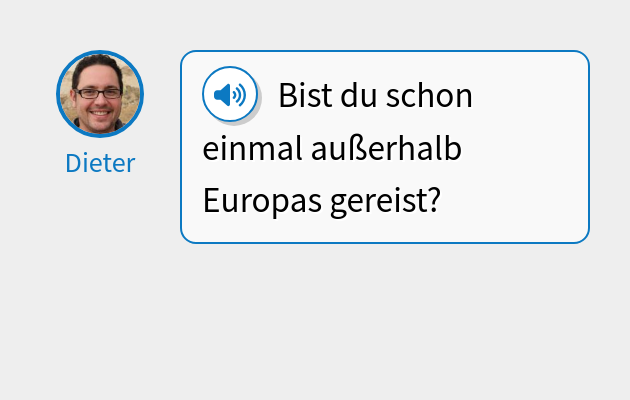The height and width of the screenshot is (400, 630).
Task: Open Dieter's profile photo
Action: [x=100, y=94]
